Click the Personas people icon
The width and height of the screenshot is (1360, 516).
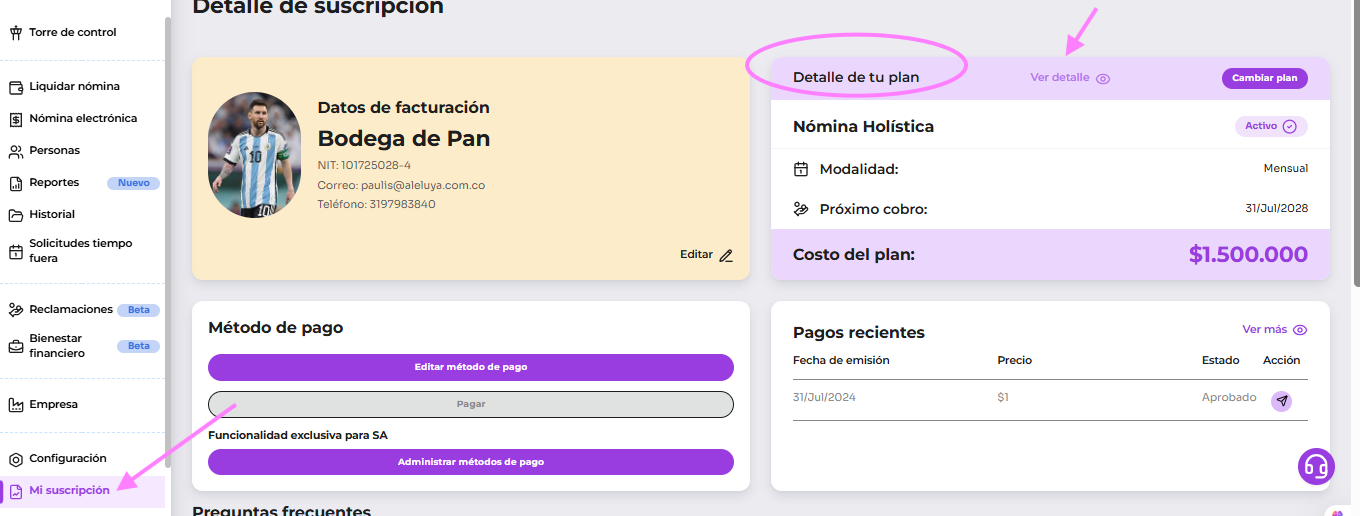click(16, 151)
